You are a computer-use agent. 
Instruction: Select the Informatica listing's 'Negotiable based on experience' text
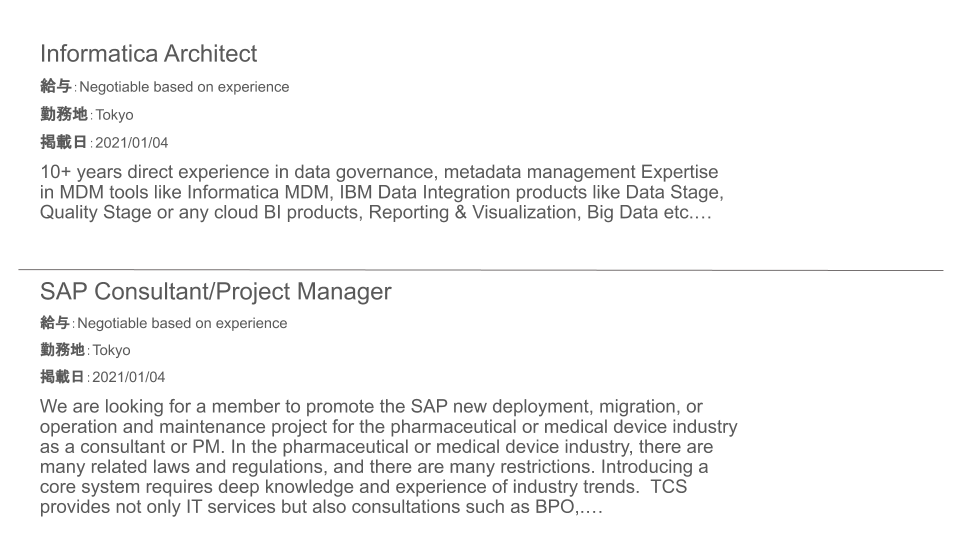(x=184, y=87)
